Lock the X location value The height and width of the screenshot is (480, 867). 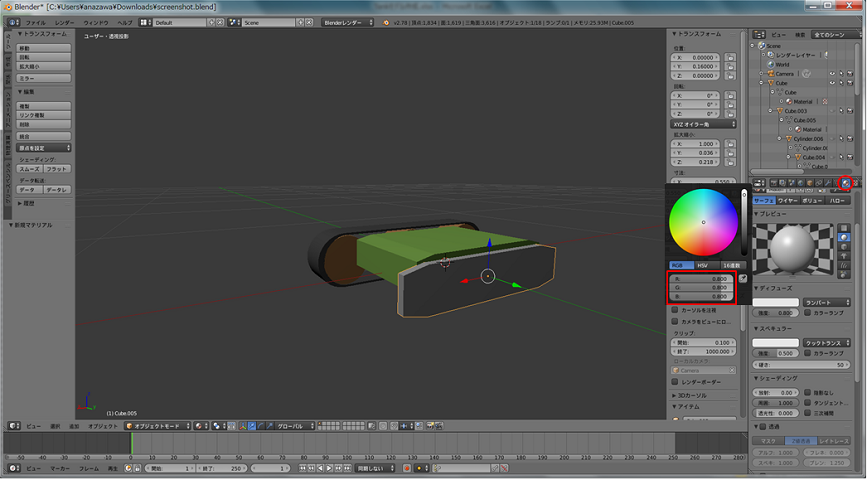[731, 58]
